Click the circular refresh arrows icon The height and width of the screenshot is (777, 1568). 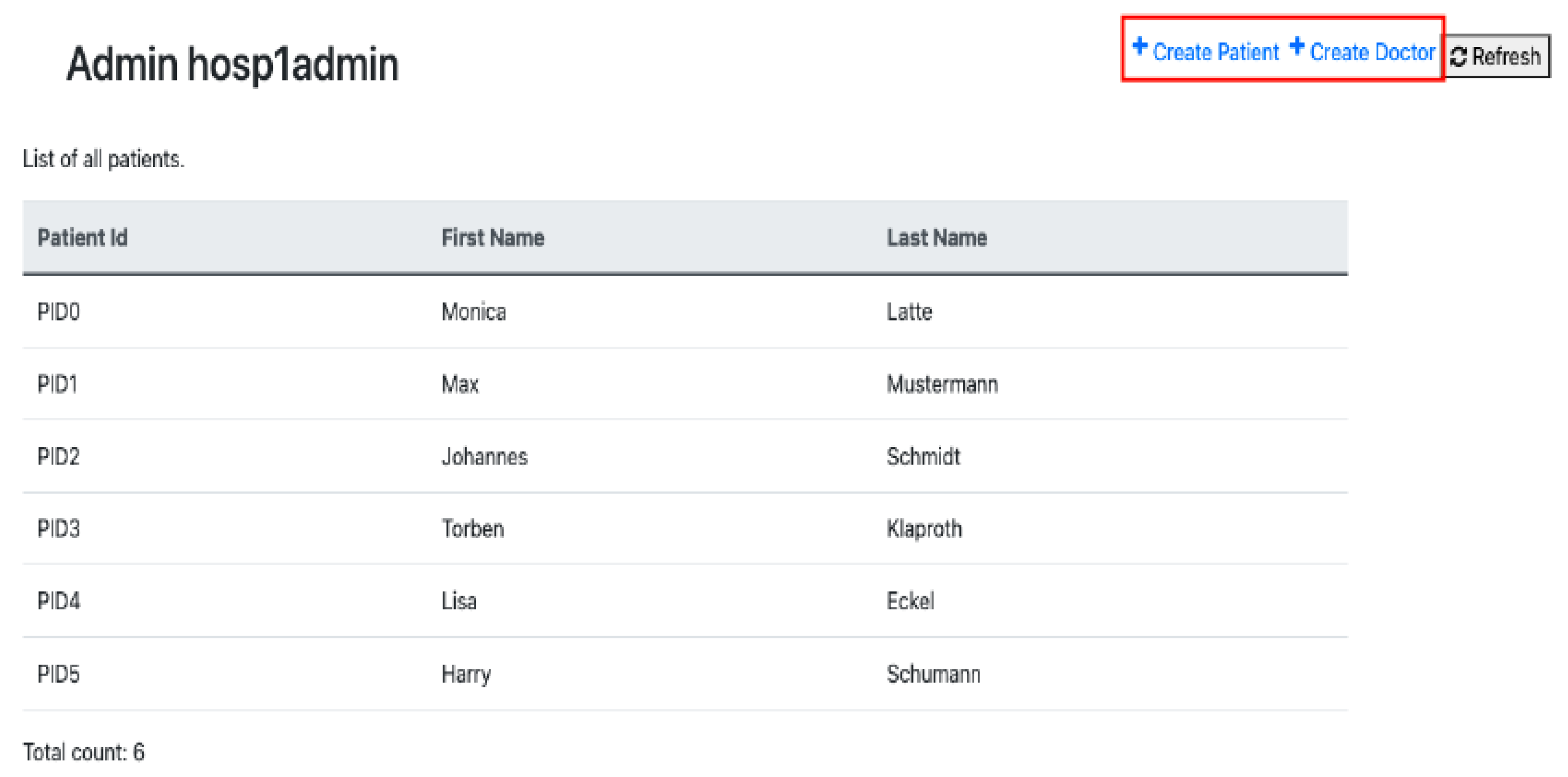(x=1458, y=57)
